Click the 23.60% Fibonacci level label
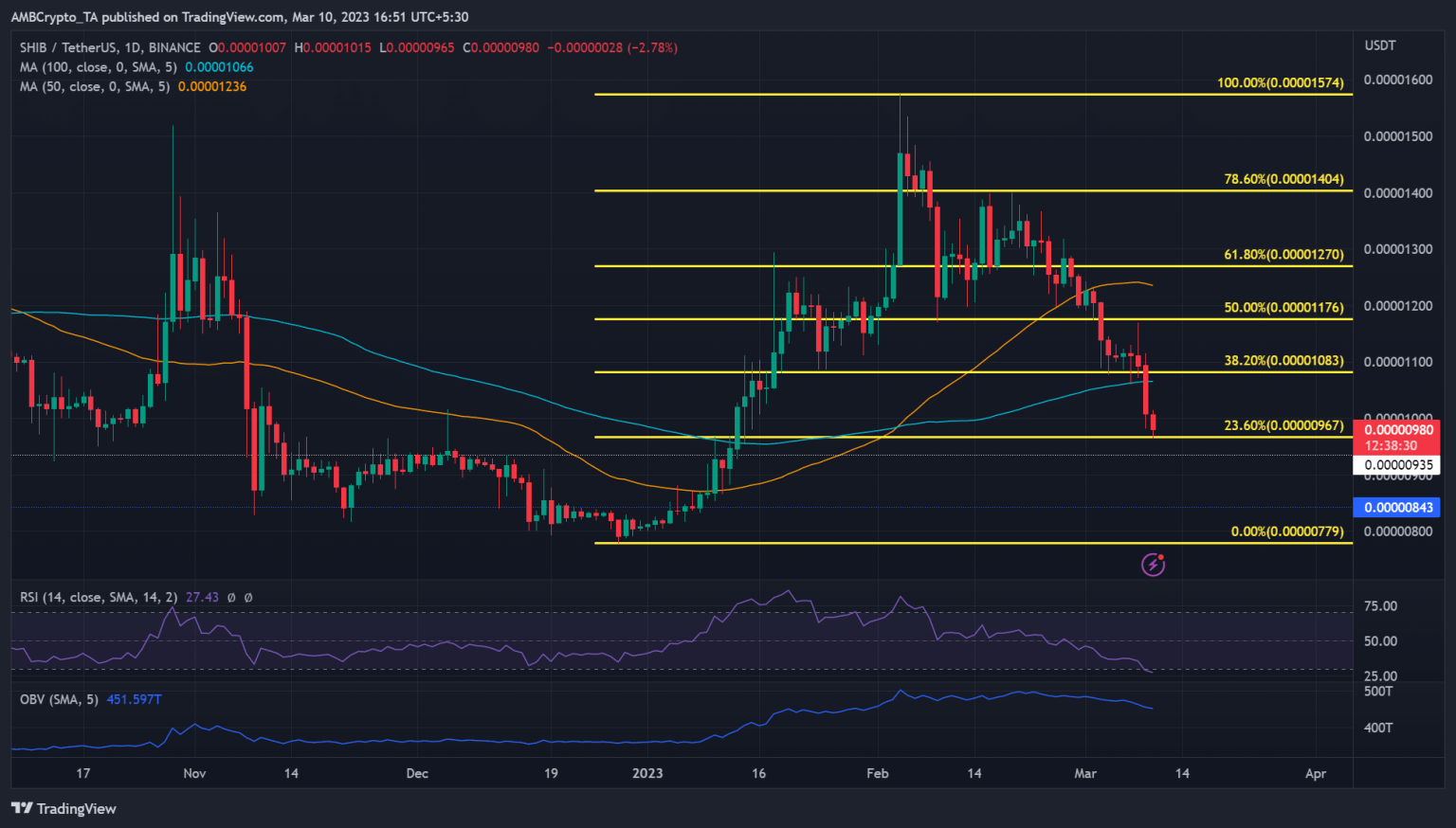This screenshot has width=1456, height=828. (1283, 425)
